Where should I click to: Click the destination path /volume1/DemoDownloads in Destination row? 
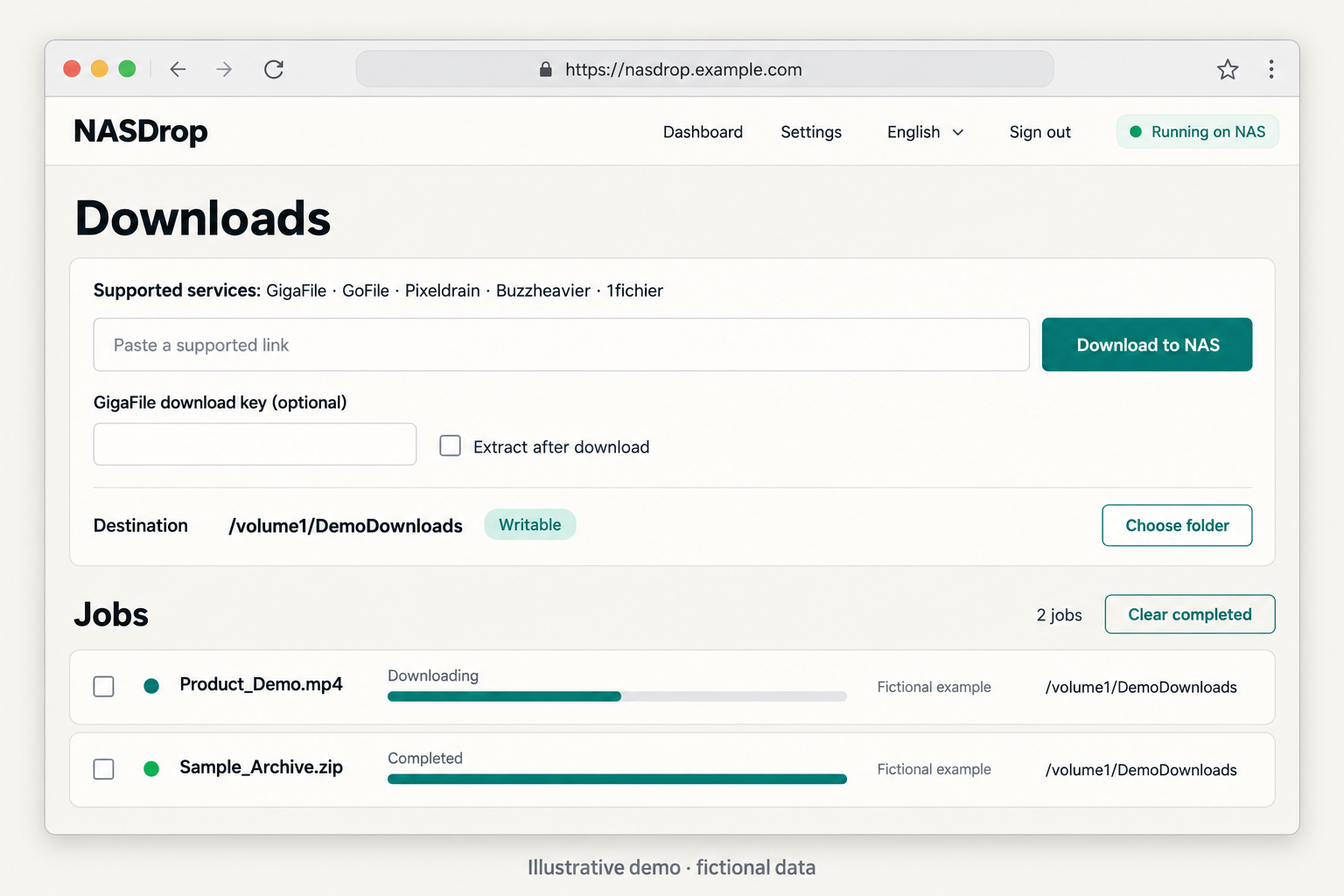point(346,526)
